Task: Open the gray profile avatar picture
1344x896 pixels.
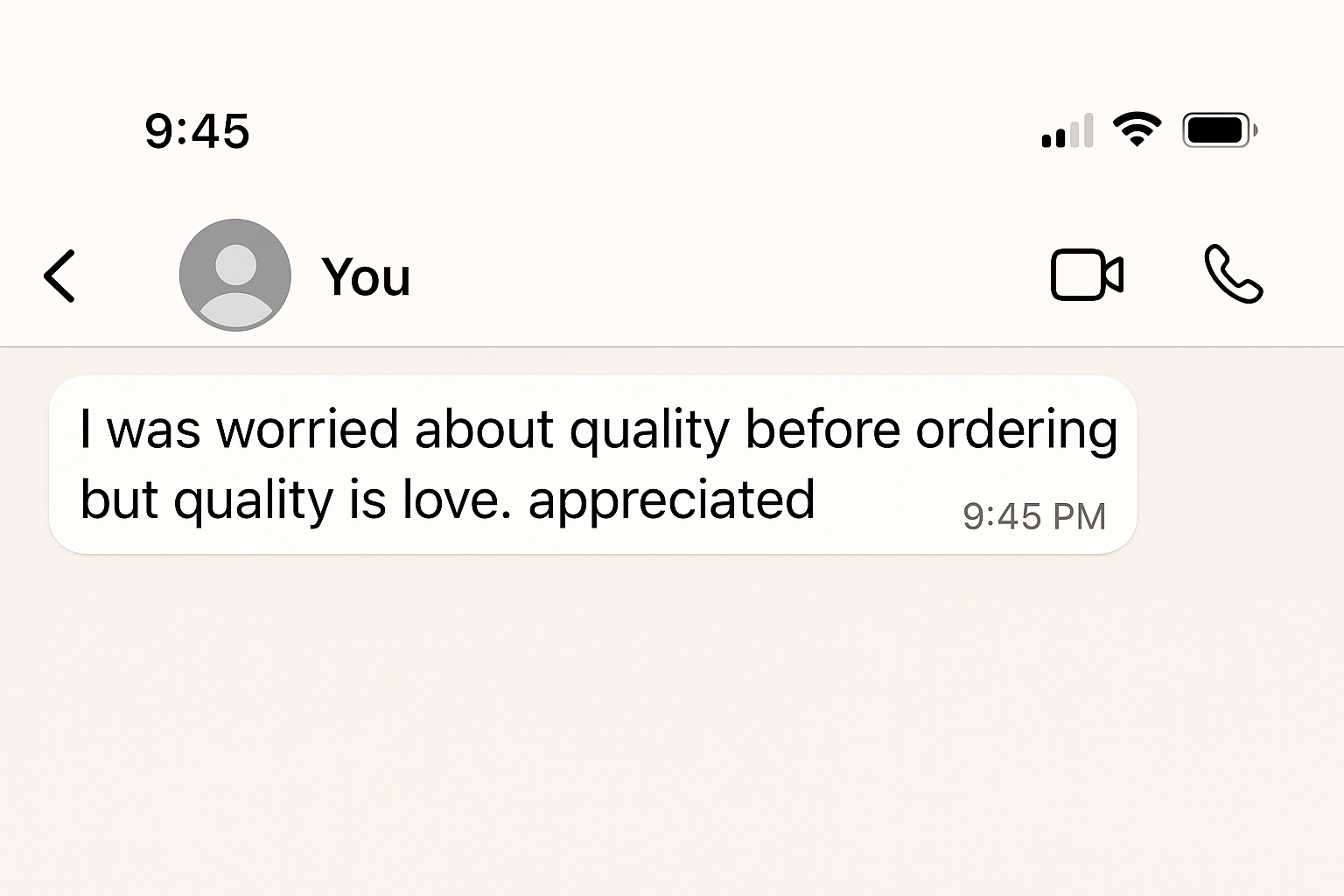Action: 234,275
